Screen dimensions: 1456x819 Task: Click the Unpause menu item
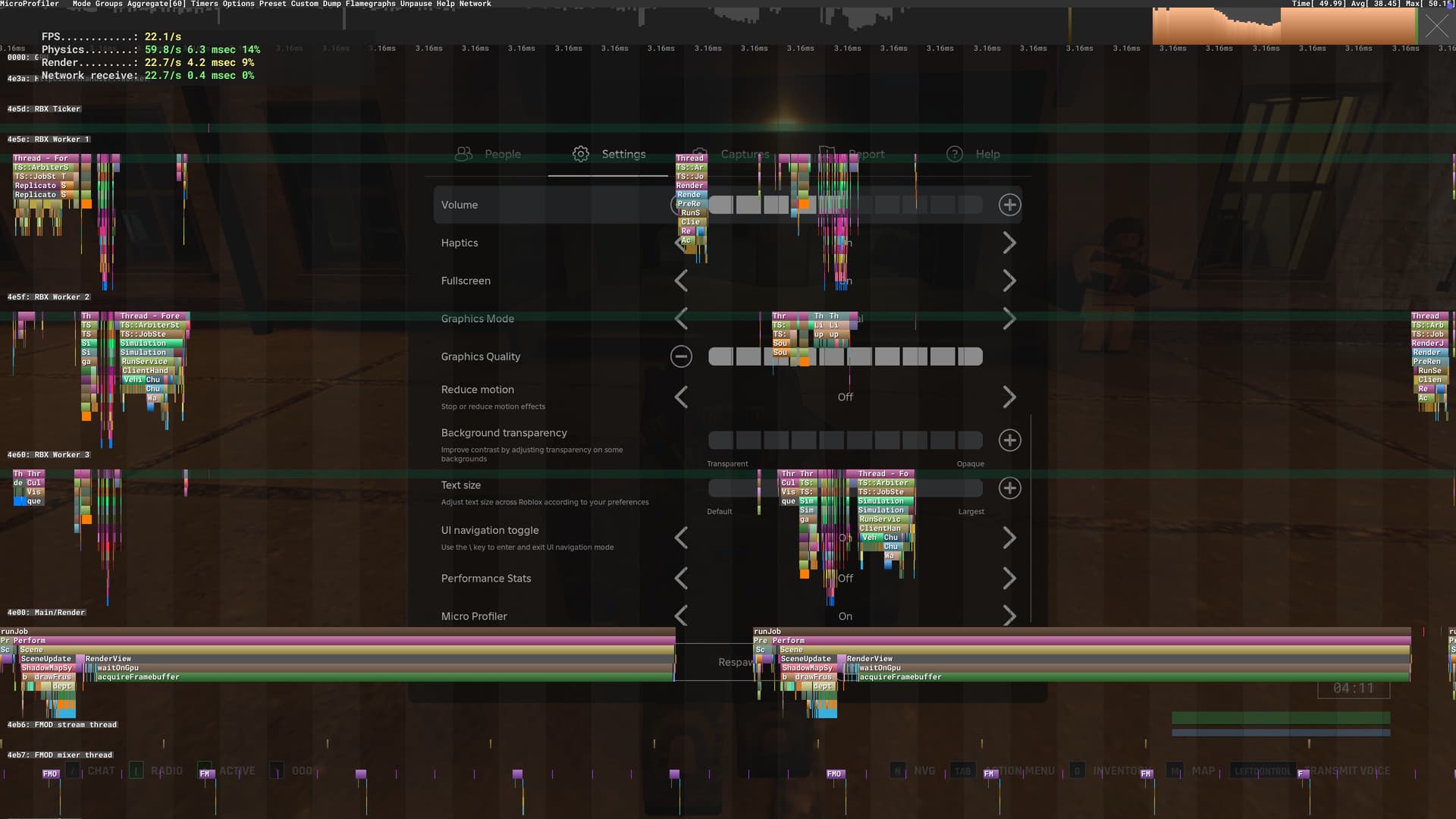[x=416, y=4]
